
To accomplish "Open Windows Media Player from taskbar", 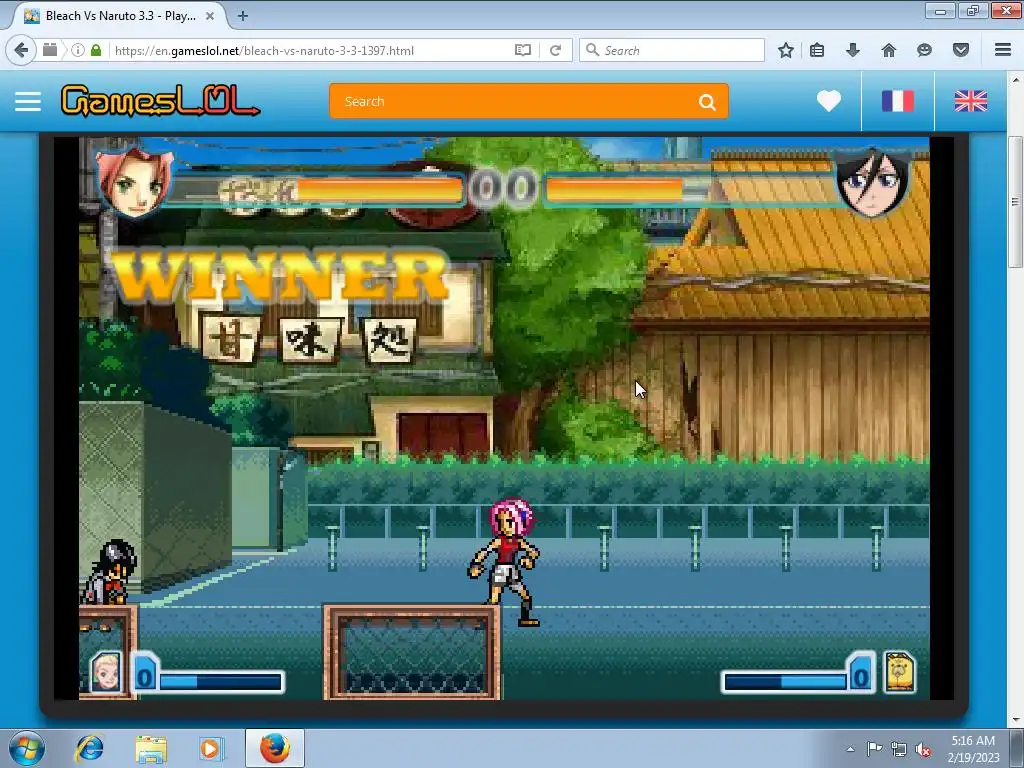I will tap(211, 748).
